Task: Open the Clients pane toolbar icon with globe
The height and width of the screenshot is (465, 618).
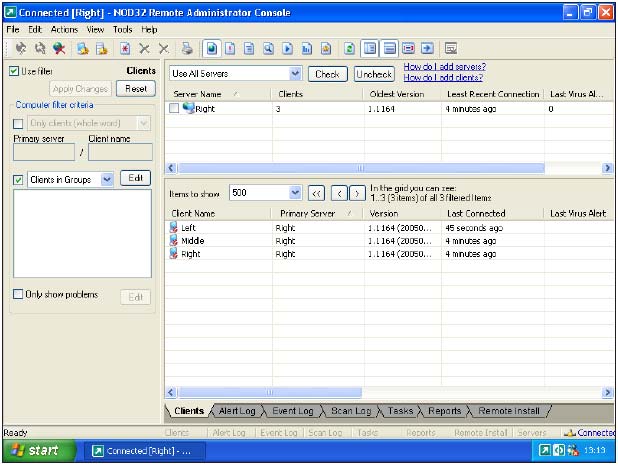Action: point(212,48)
